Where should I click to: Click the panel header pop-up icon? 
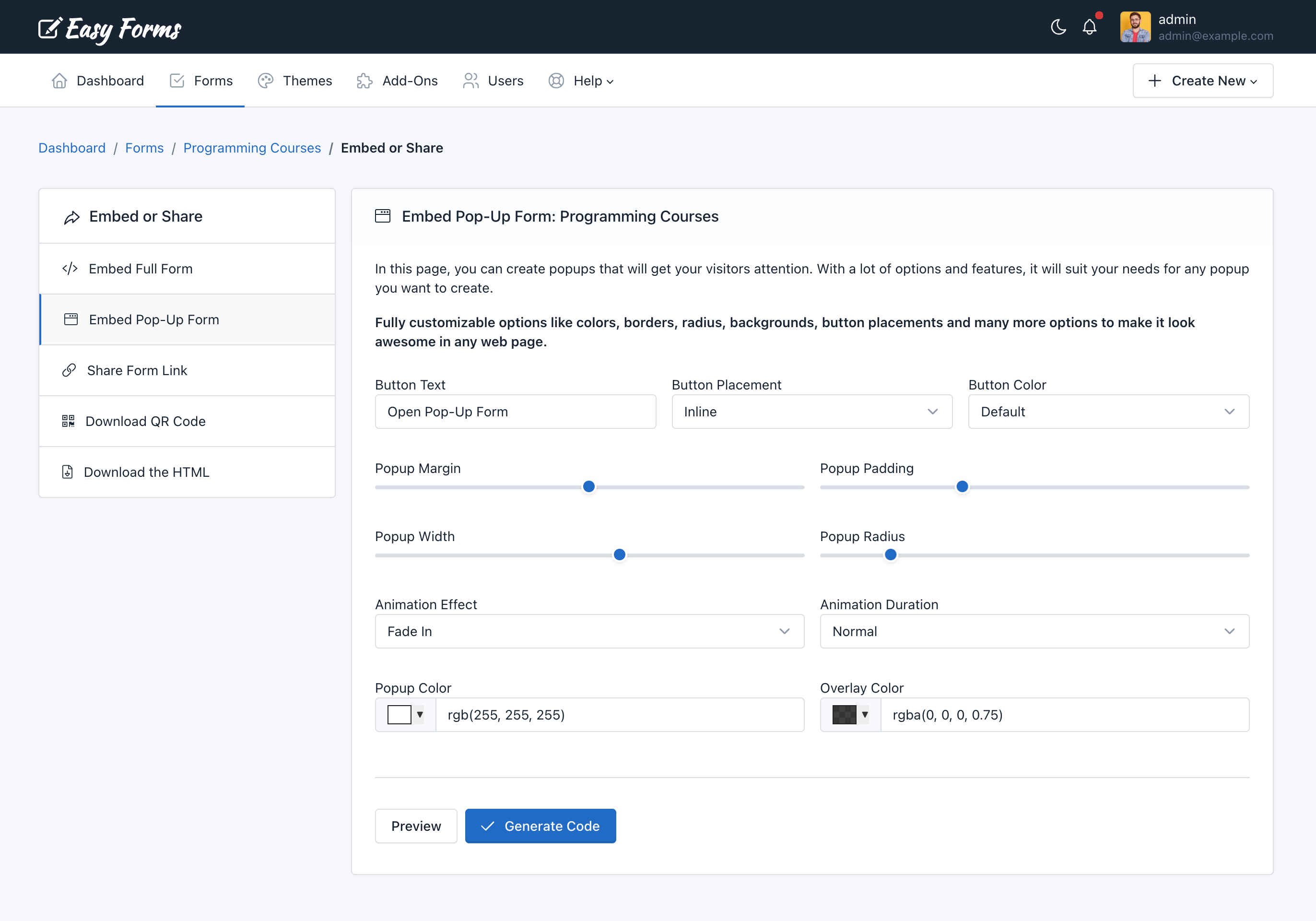[x=383, y=216]
